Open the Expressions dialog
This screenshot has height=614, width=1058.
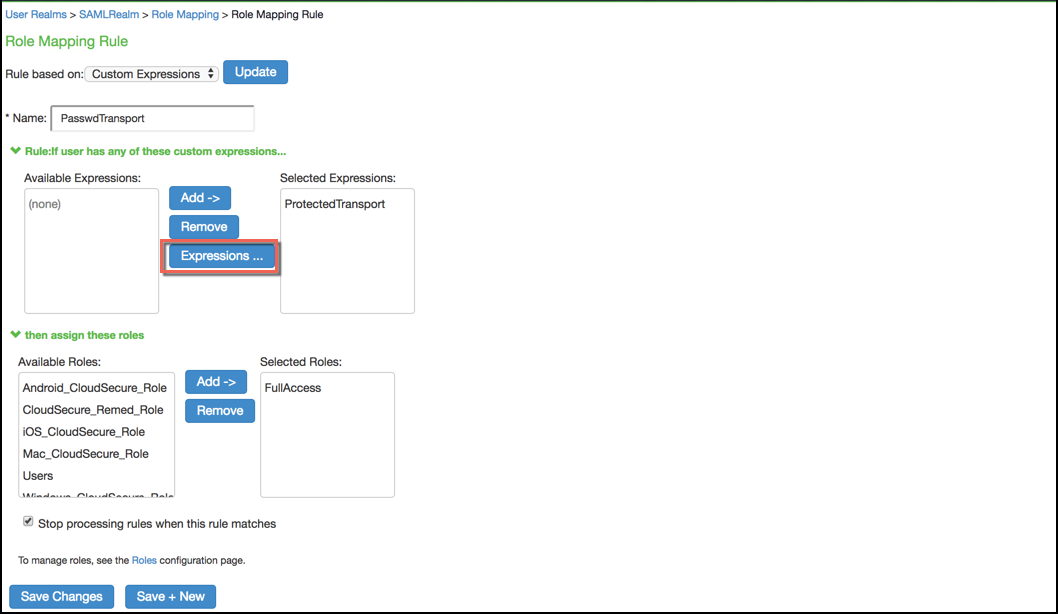click(220, 257)
